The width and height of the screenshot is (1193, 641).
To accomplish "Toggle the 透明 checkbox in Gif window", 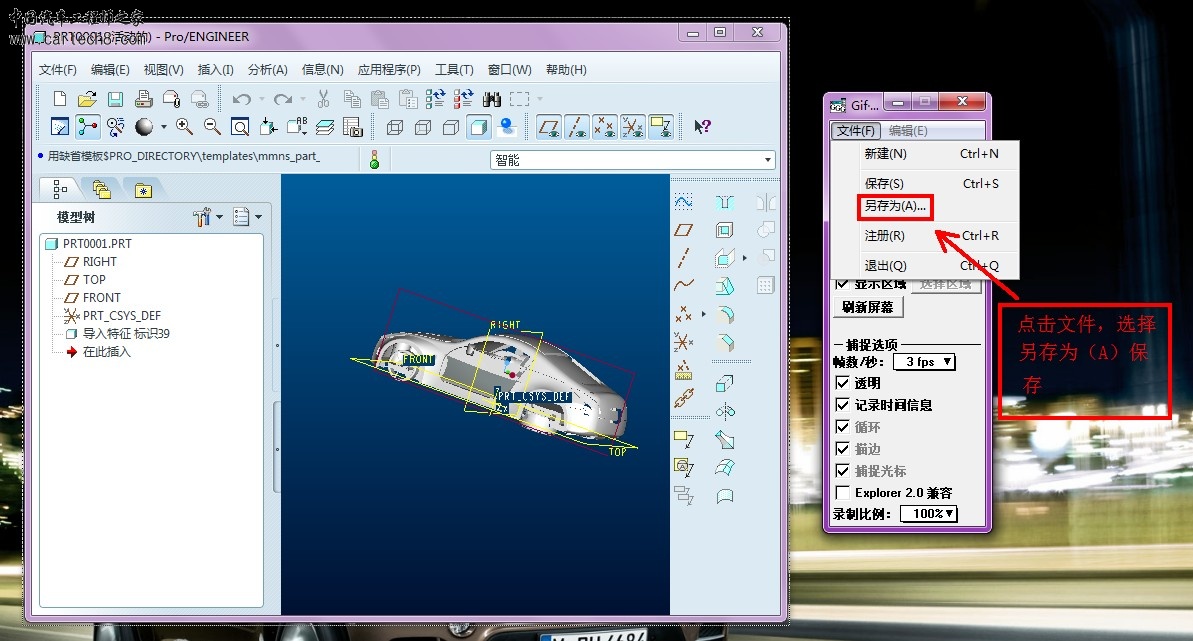I will point(842,383).
